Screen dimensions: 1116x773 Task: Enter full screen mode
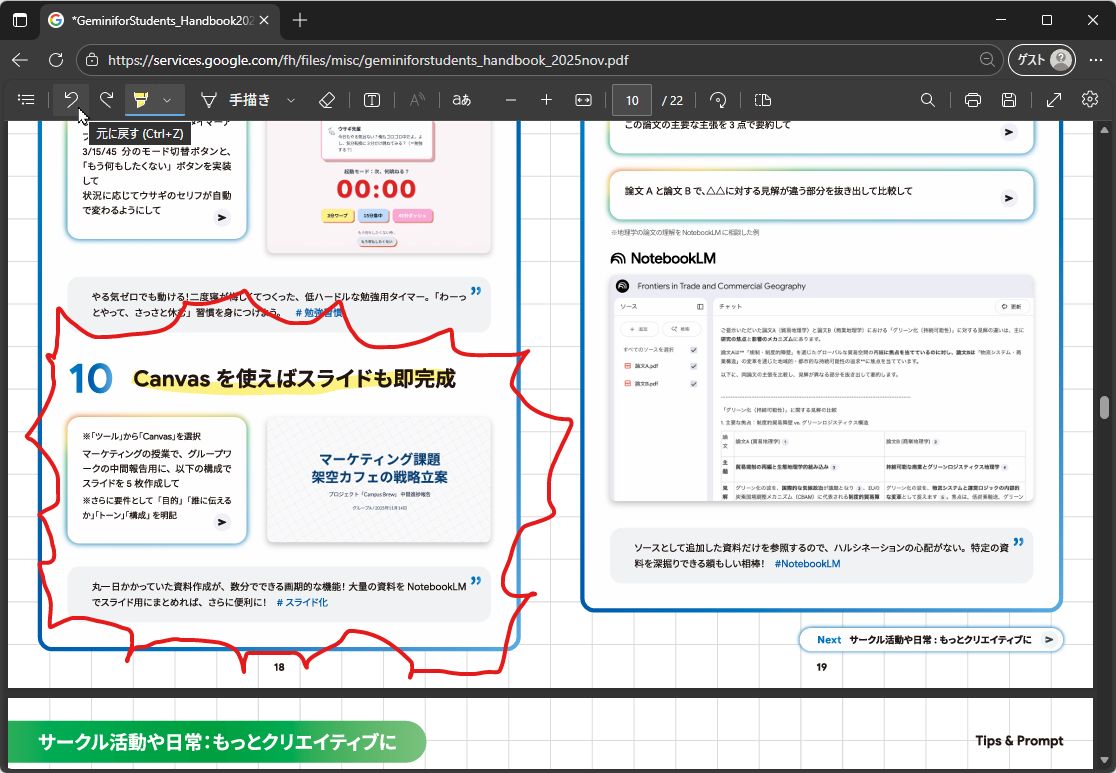[x=1052, y=99]
